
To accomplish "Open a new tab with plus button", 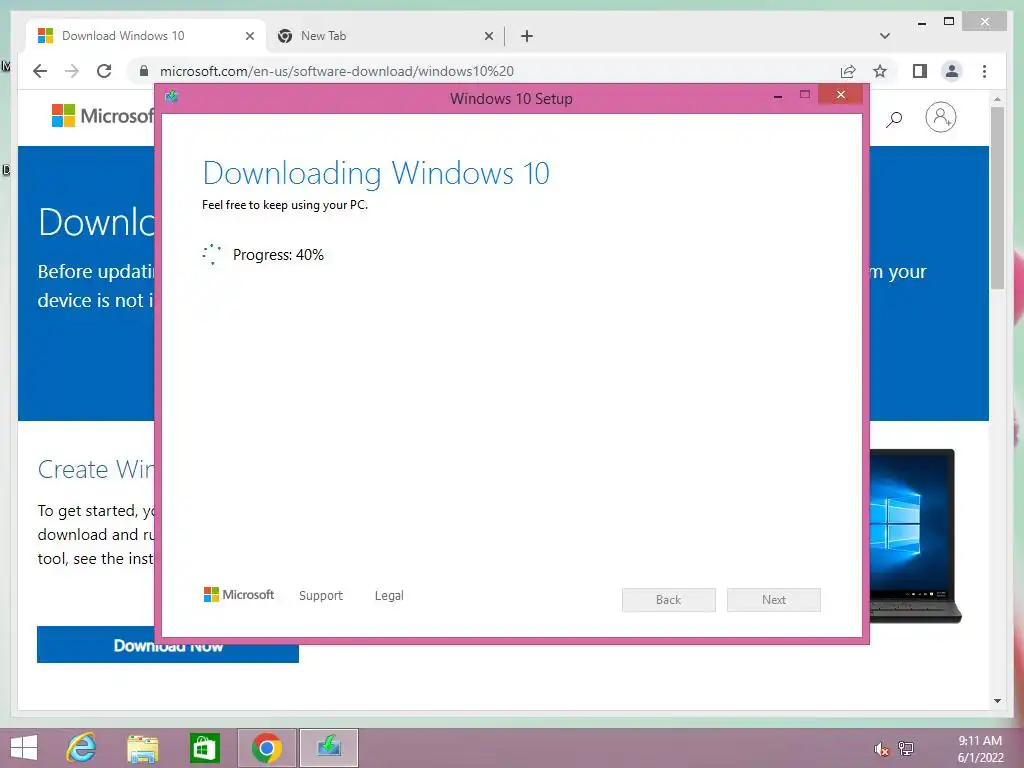I will [x=527, y=36].
